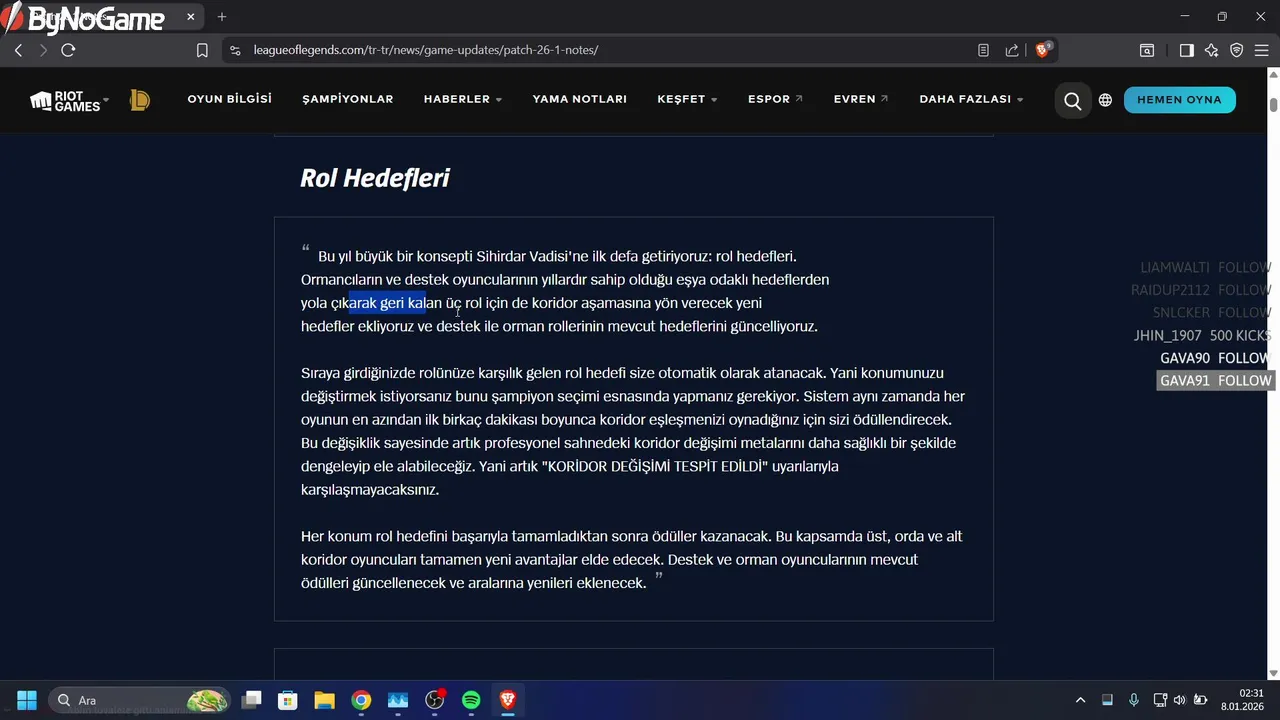Bookmark this page with the bookmark icon
The image size is (1280, 720).
coord(202,50)
